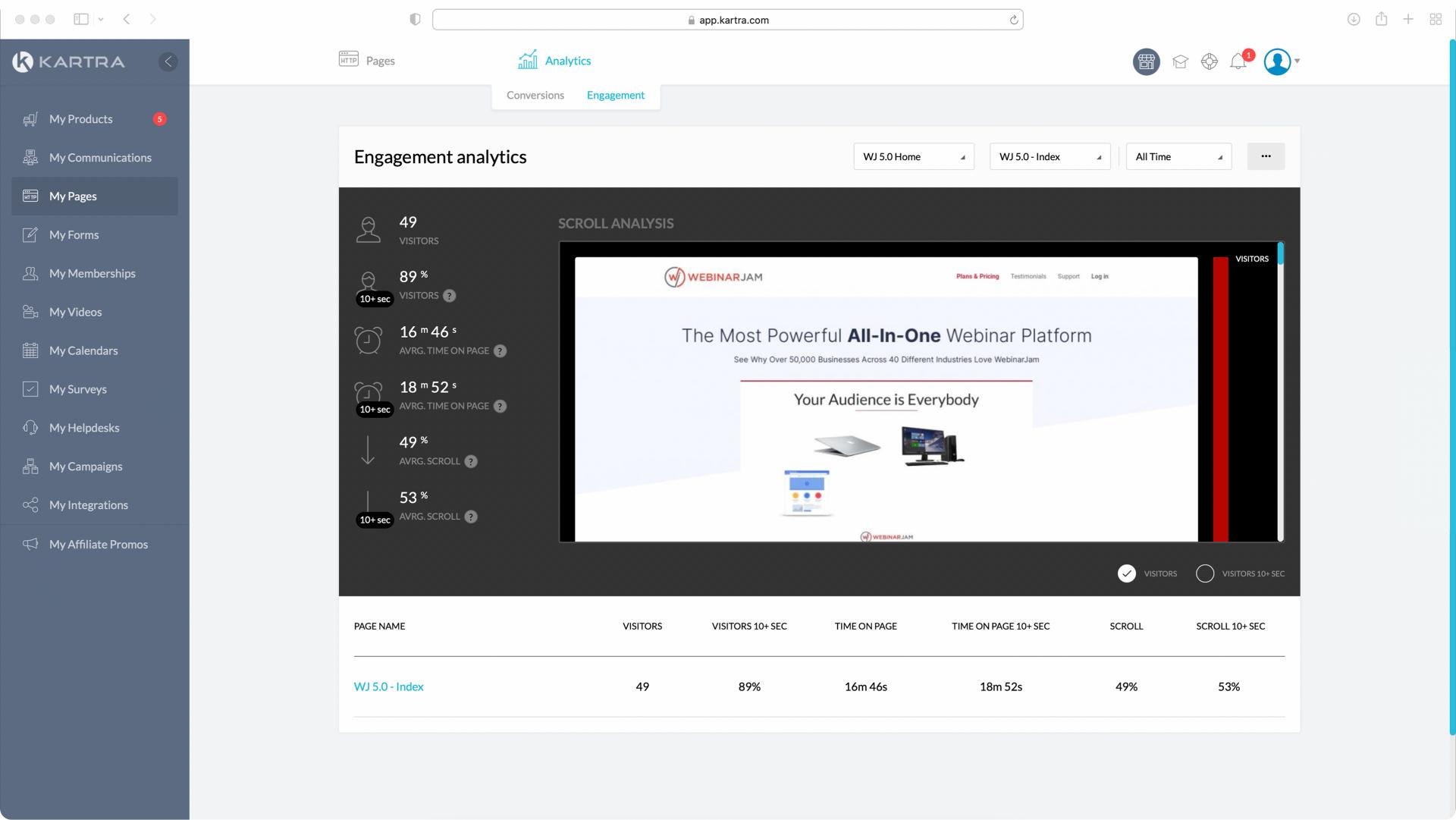Select the Visitors 10+ sec radio option
The width and height of the screenshot is (1456, 820).
(x=1205, y=573)
